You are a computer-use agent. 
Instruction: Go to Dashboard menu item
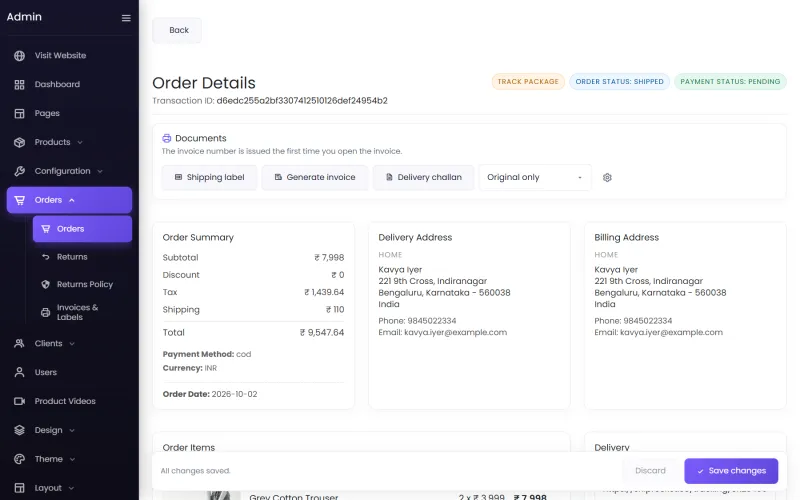click(69, 85)
